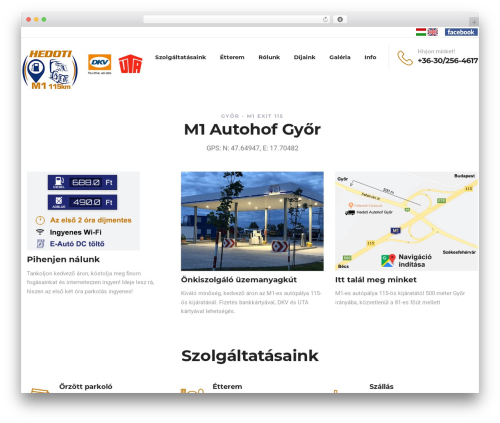
Task: Click the 'M1-es autópálya 115-ös kijáratától' paragraph
Action: 400,298
